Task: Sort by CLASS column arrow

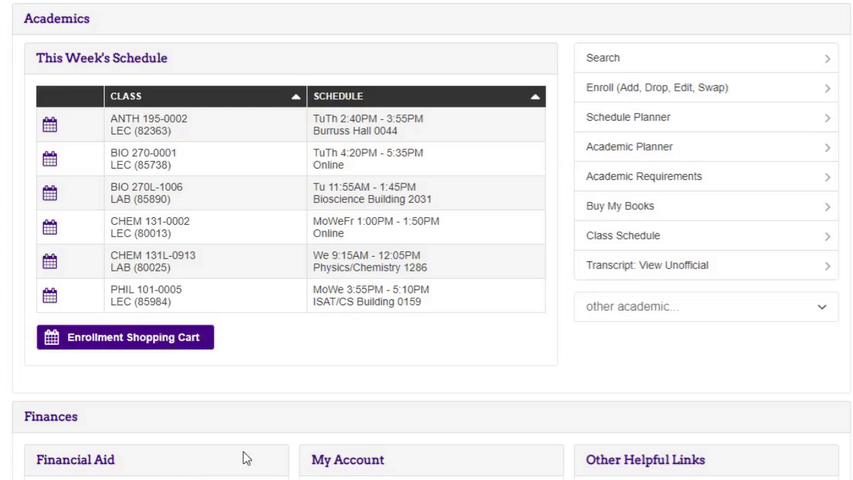Action: (296, 96)
